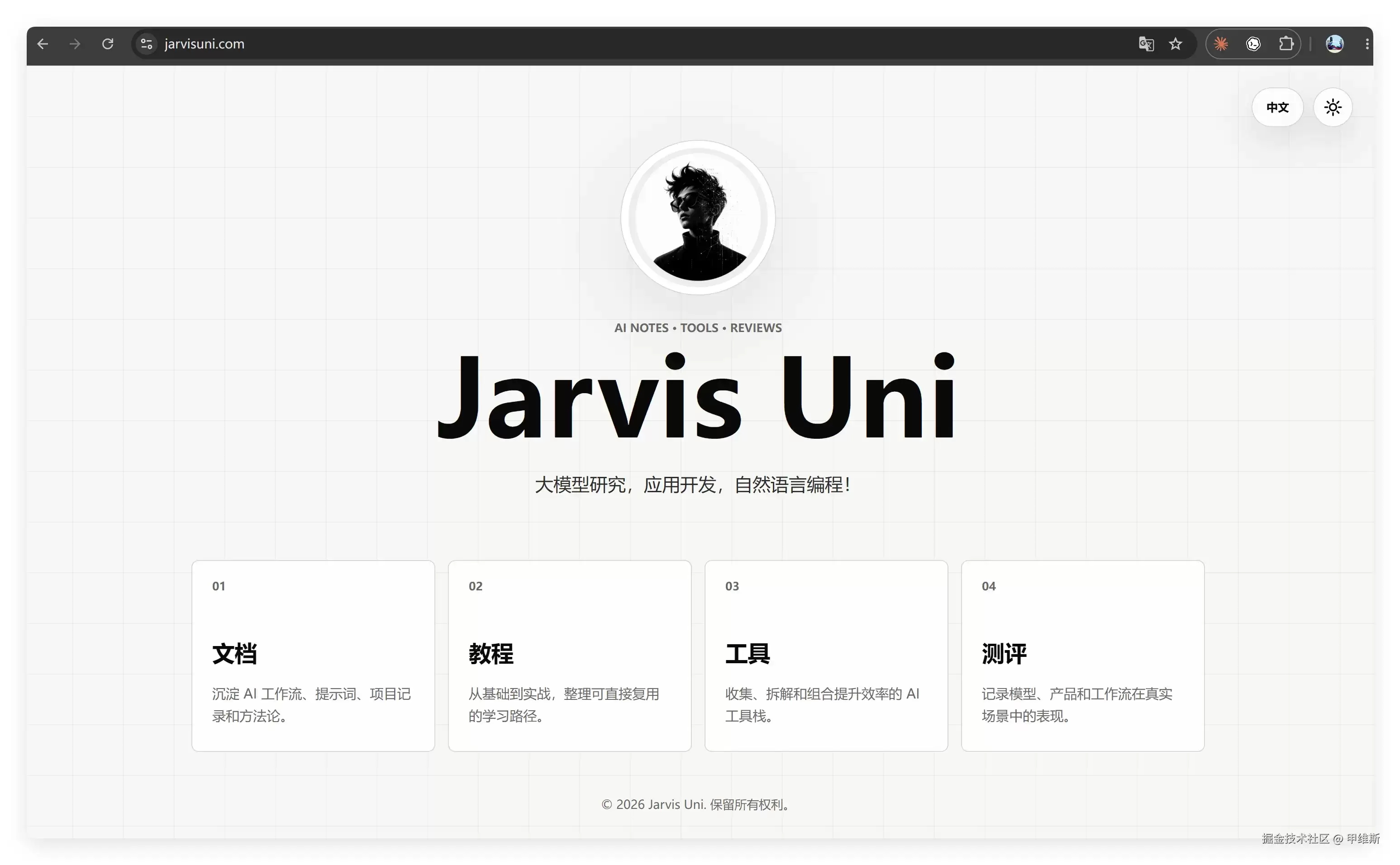1400x865 pixels.
Task: Click the subtitle 大模型研究，应用开发，自然语言编程！
Action: [693, 485]
